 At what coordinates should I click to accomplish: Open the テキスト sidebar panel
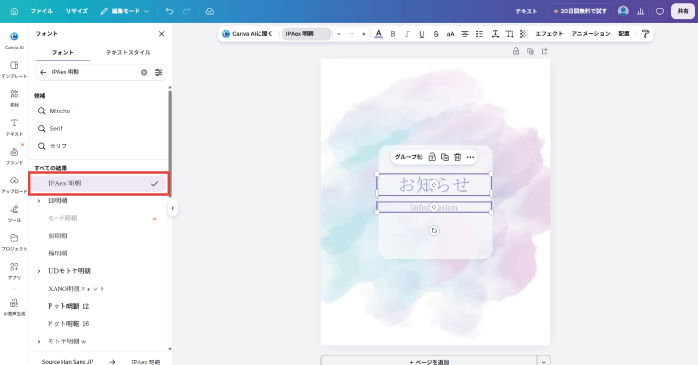[14, 127]
